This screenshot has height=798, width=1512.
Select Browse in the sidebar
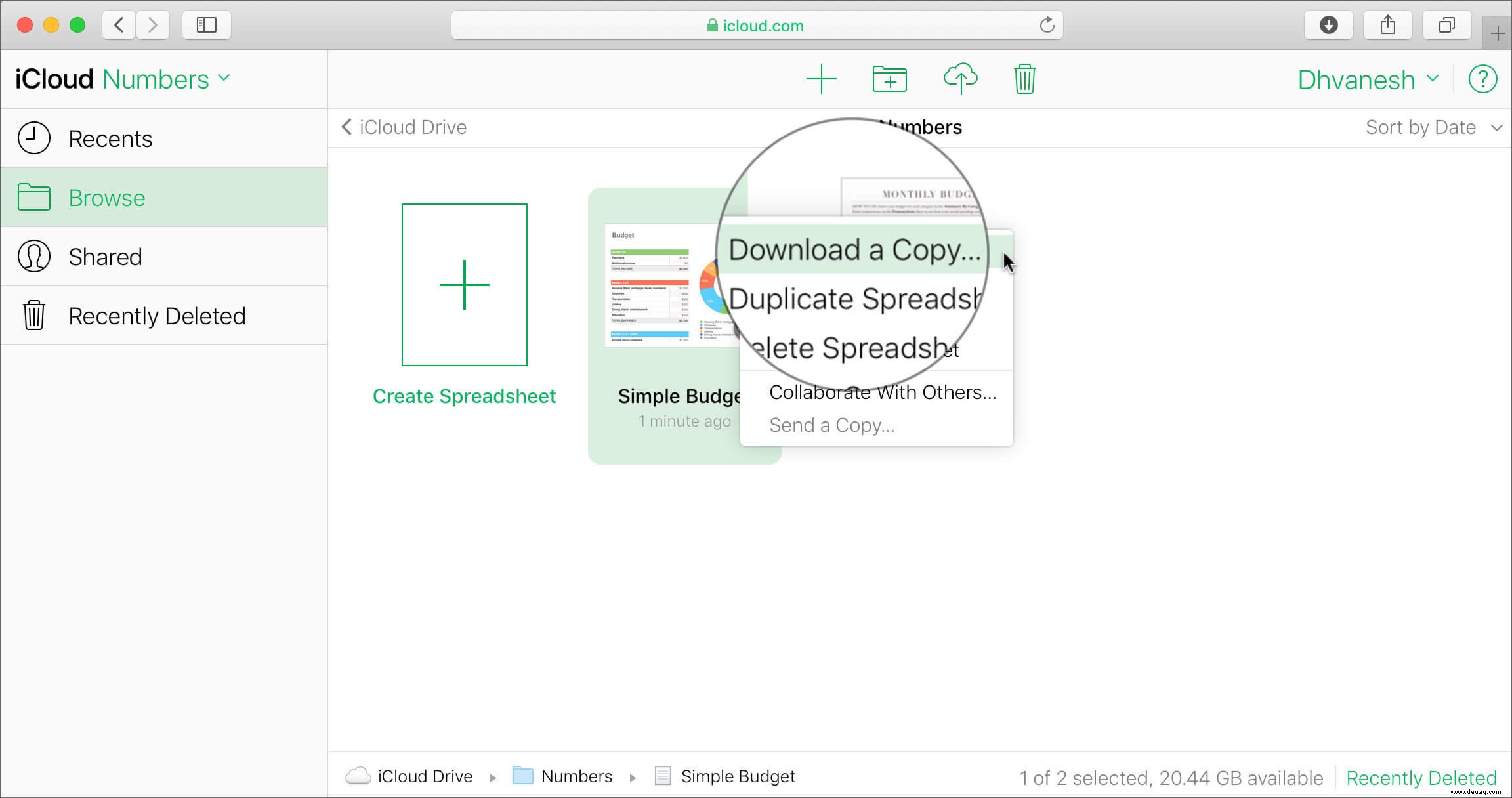point(164,197)
